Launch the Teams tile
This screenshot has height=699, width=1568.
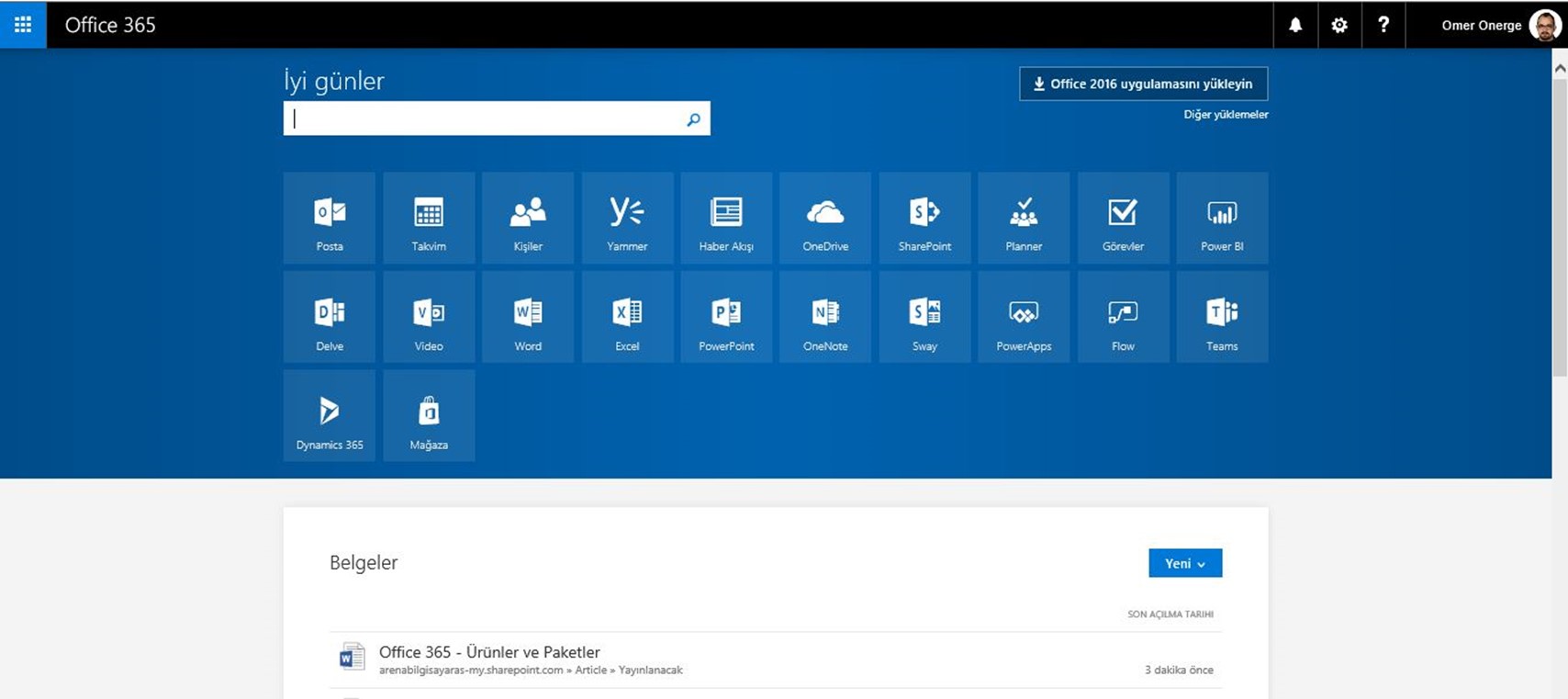tap(1222, 317)
